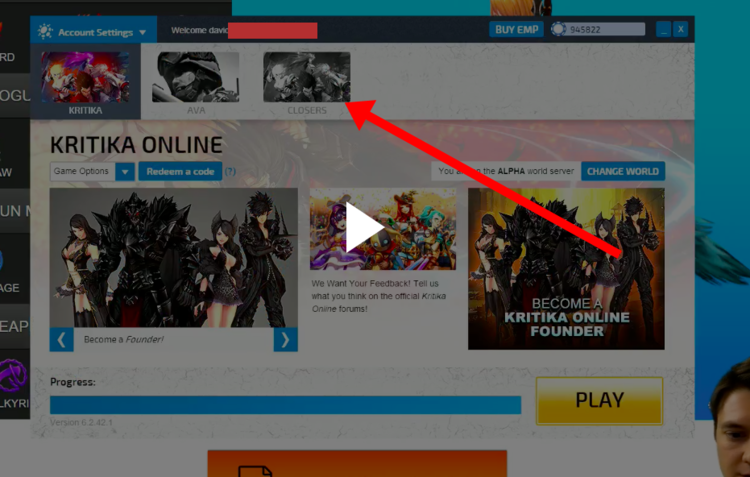
Task: Select the CLOSERS game thumbnail
Action: [x=306, y=78]
